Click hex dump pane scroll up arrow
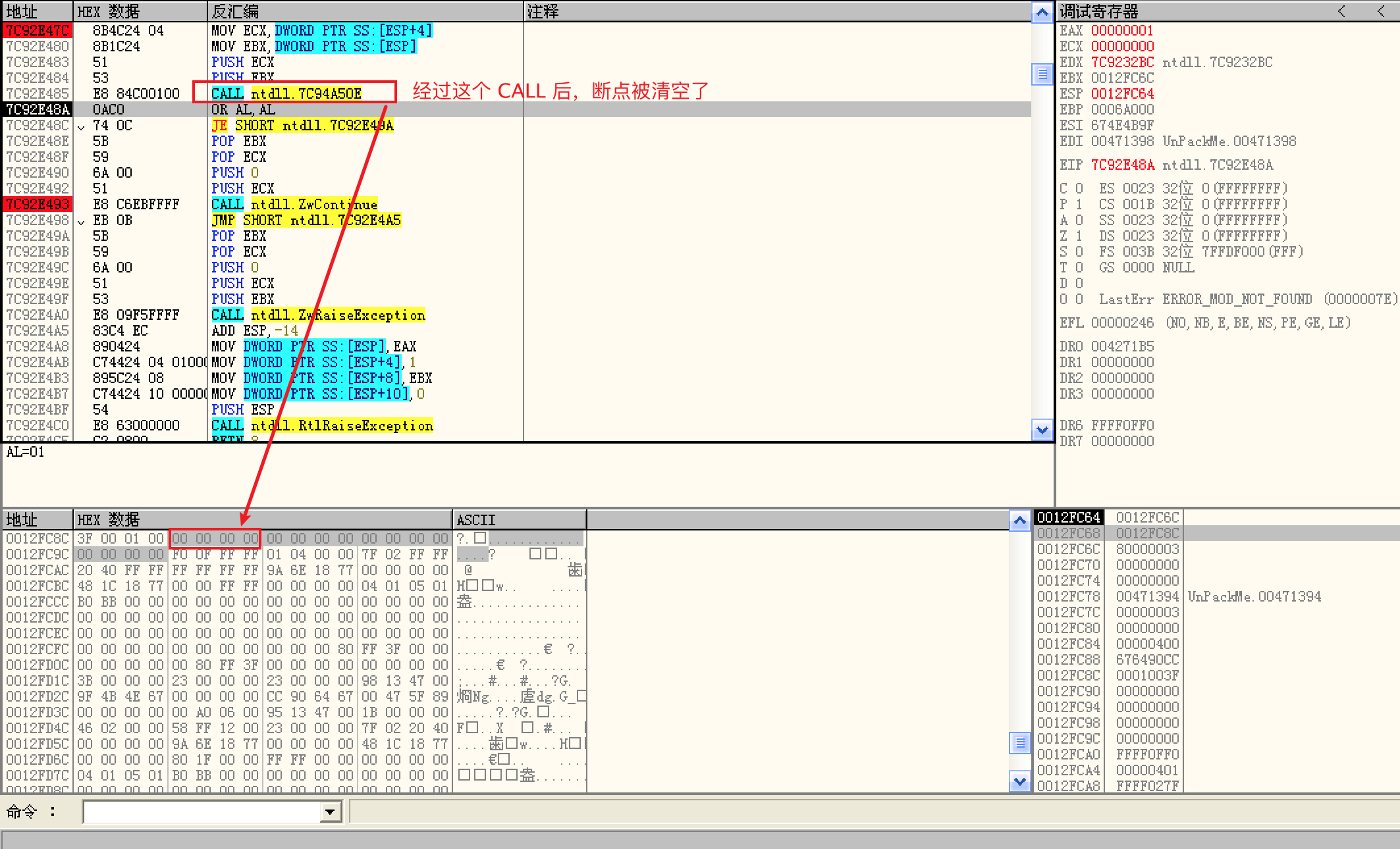The image size is (1400, 849). click(1019, 521)
